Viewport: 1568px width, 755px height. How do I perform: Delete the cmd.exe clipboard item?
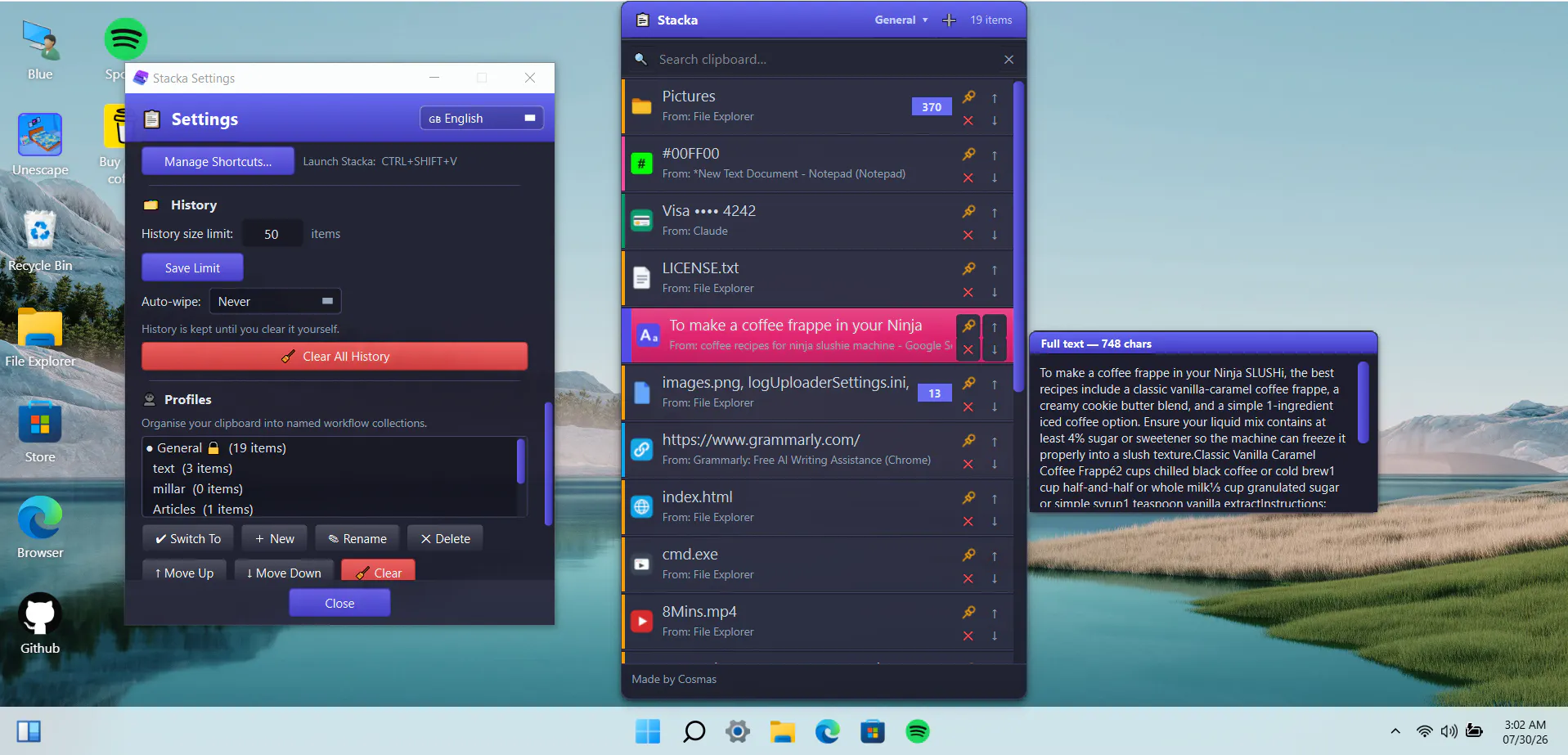point(968,578)
